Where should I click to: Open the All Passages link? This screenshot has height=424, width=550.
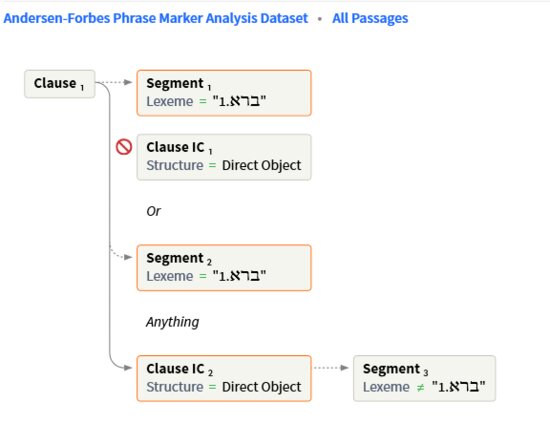370,18
